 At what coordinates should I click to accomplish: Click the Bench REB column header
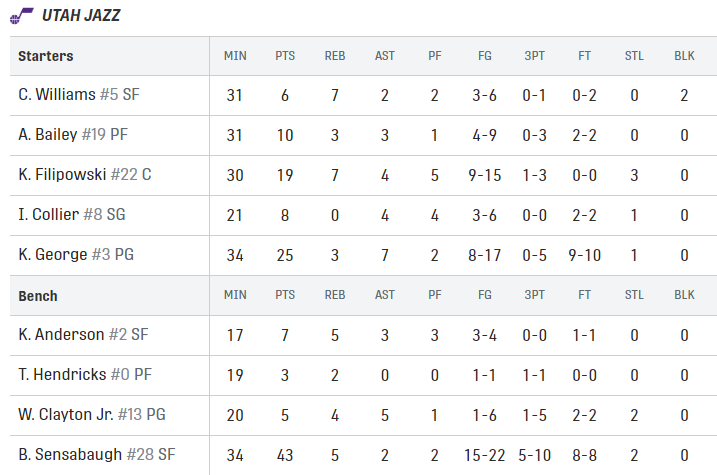point(335,295)
